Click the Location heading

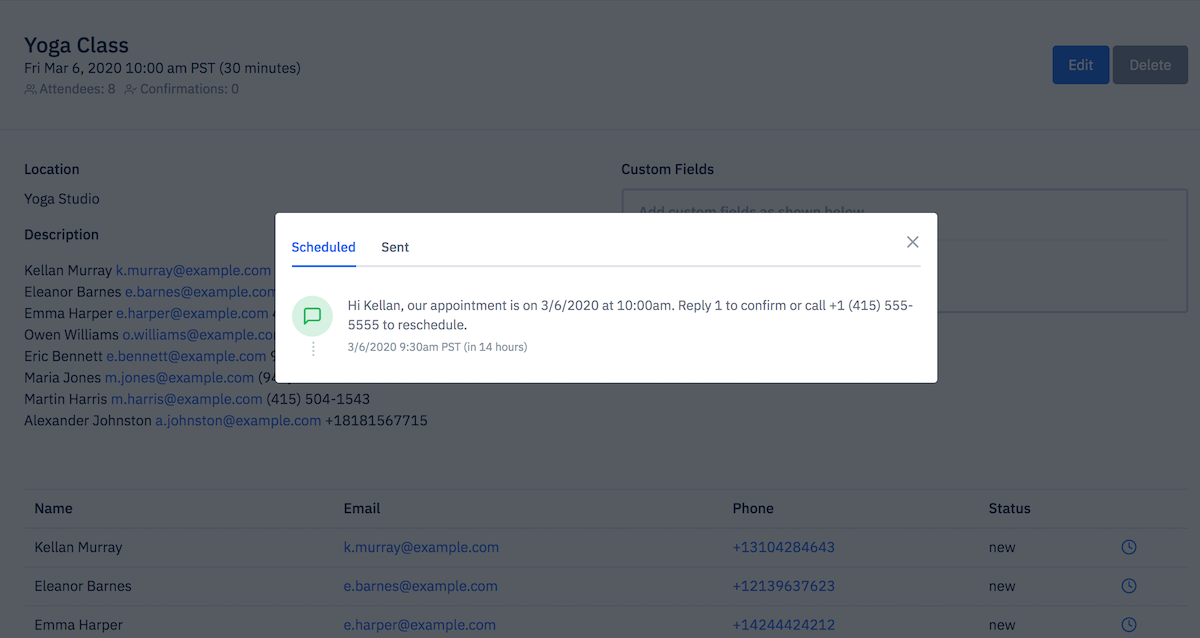(x=52, y=169)
